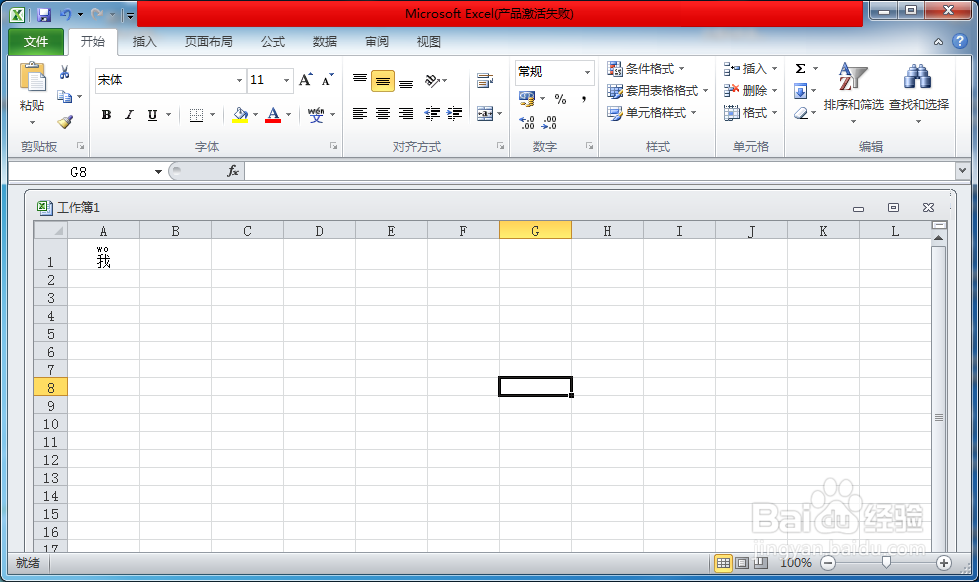Open 单元格样式 cell styles dropdown
Image resolution: width=979 pixels, height=582 pixels.
(651, 113)
